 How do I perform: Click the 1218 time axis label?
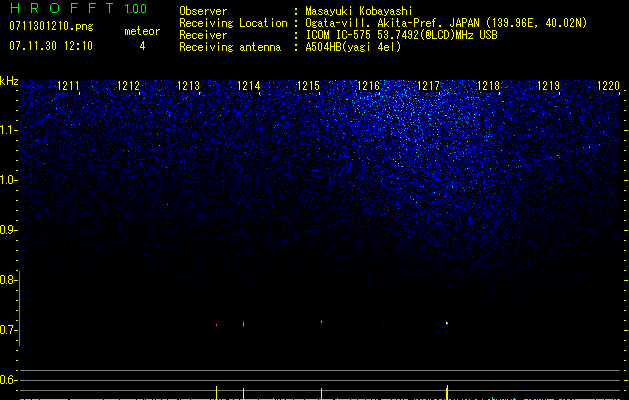click(488, 86)
